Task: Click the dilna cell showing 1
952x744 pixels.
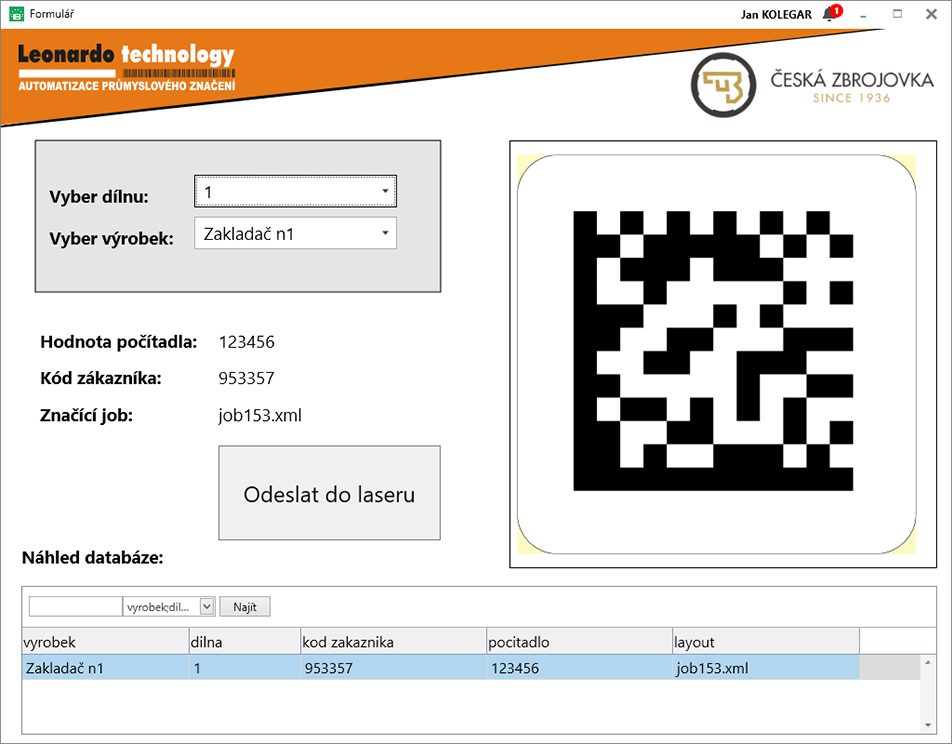Action: tap(245, 668)
